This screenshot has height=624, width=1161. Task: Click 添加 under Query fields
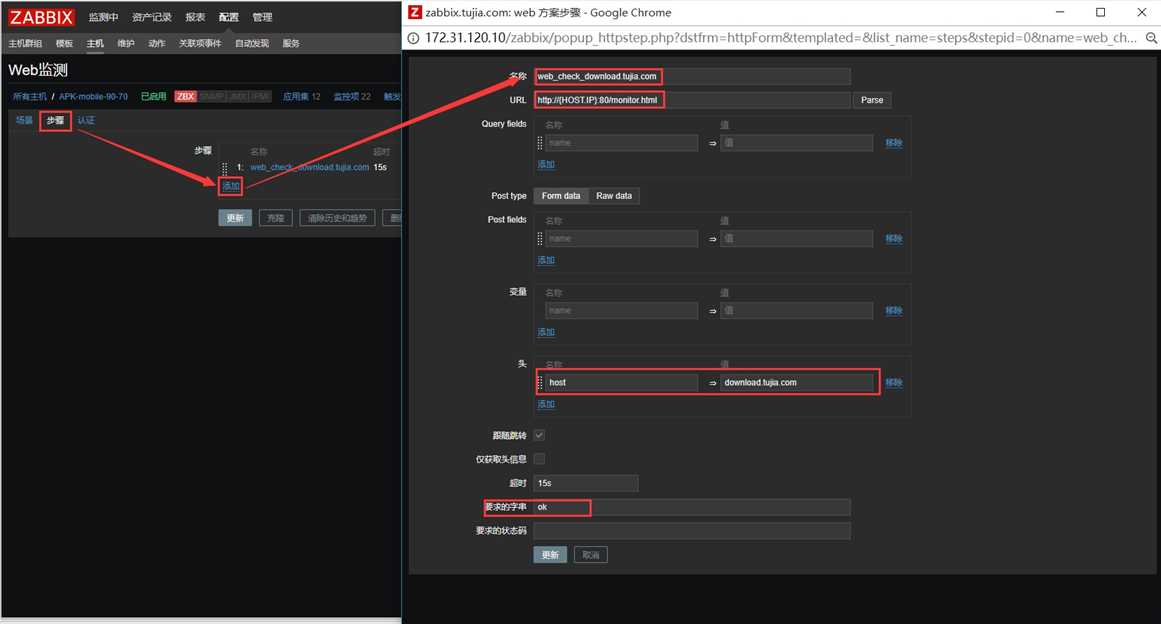(x=546, y=164)
